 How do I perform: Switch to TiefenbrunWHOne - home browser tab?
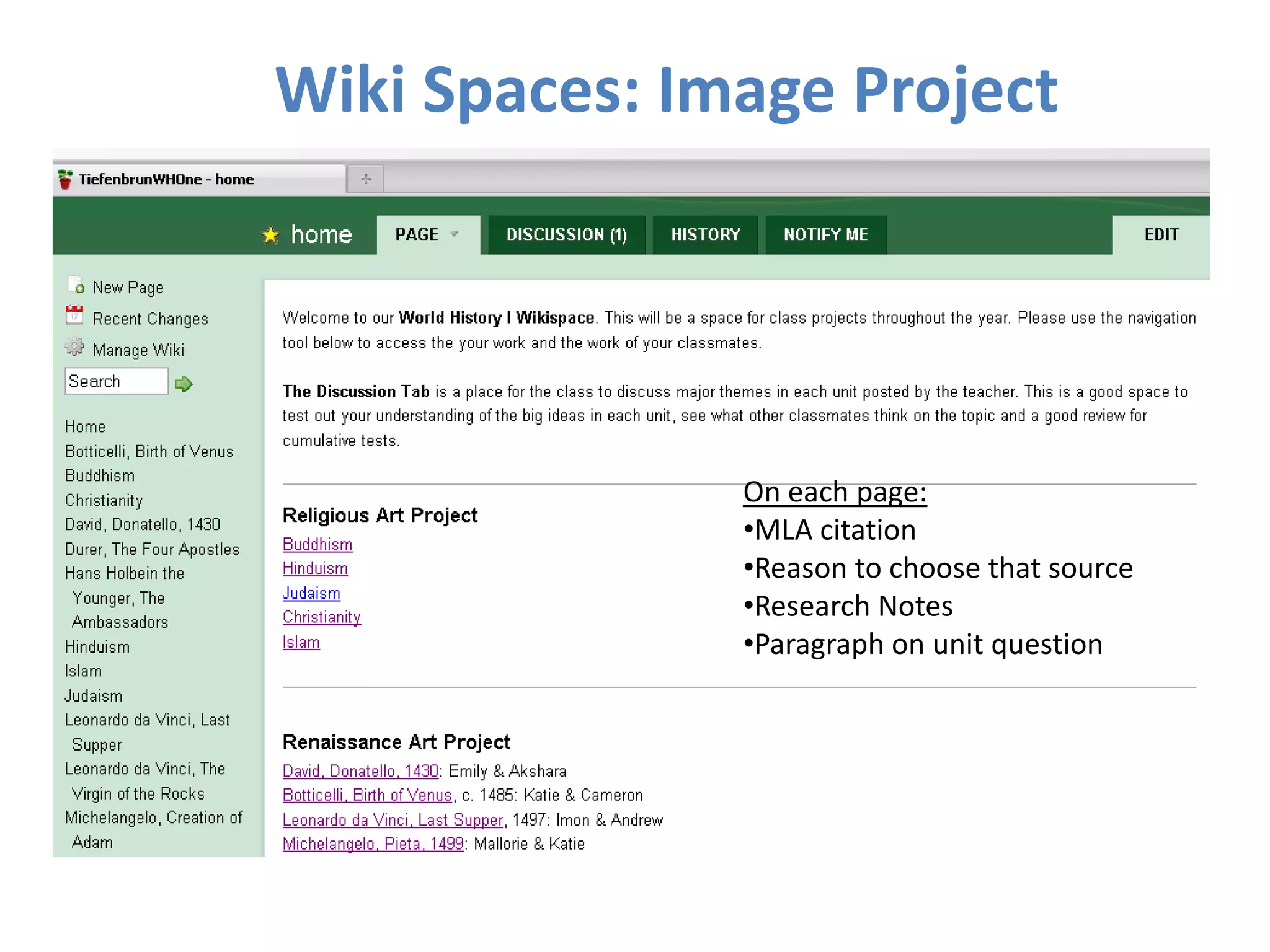pos(198,179)
